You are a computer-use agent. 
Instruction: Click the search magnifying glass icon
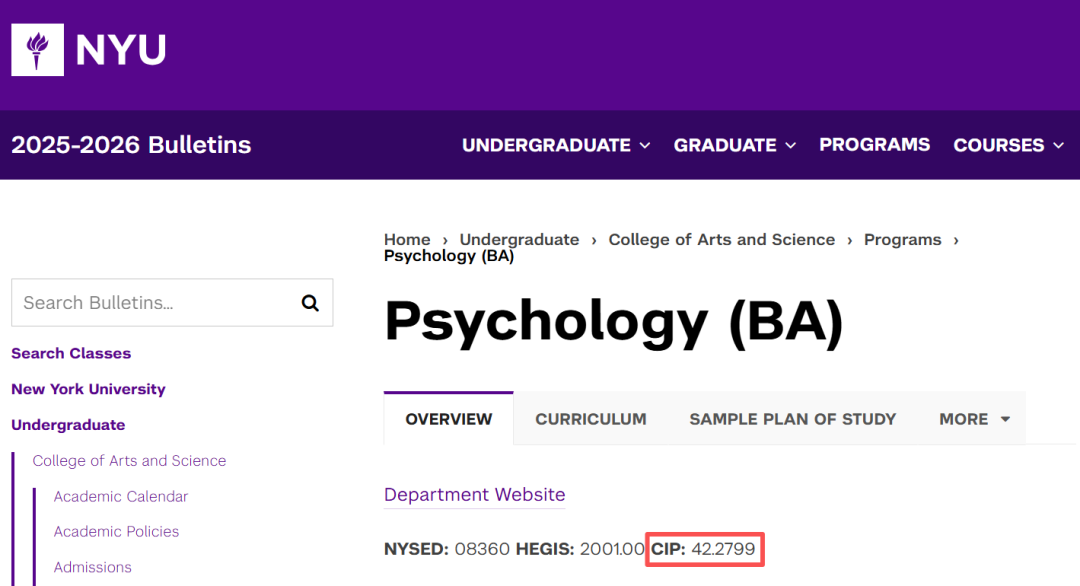[x=310, y=303]
